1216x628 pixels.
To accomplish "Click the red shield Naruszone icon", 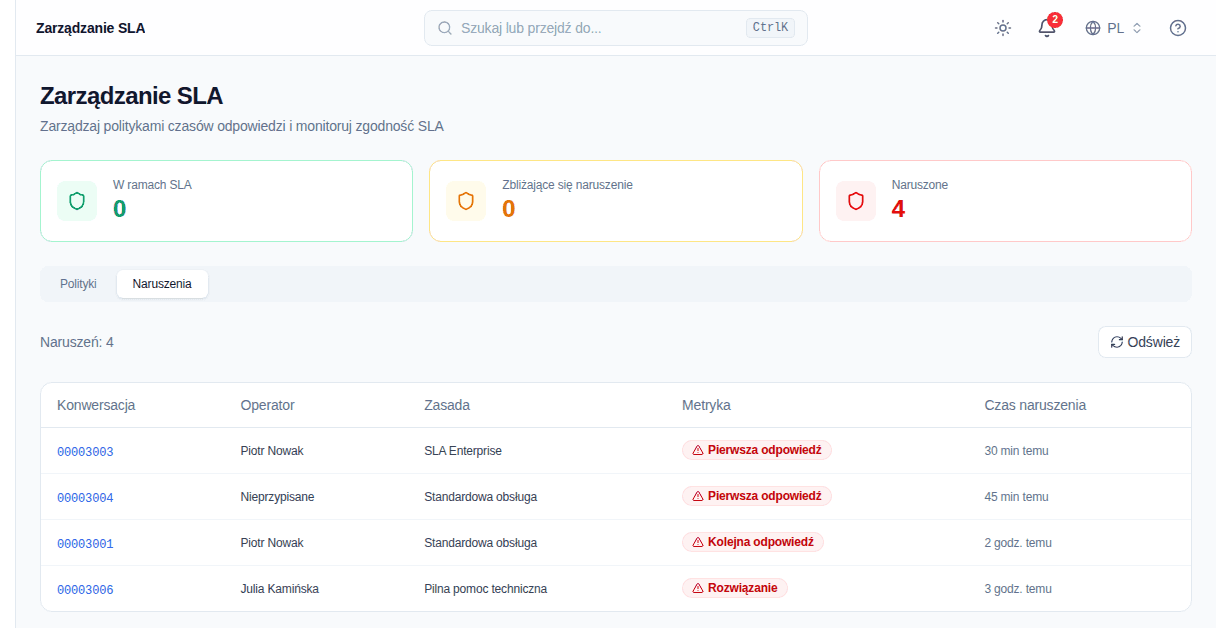I will (x=856, y=201).
